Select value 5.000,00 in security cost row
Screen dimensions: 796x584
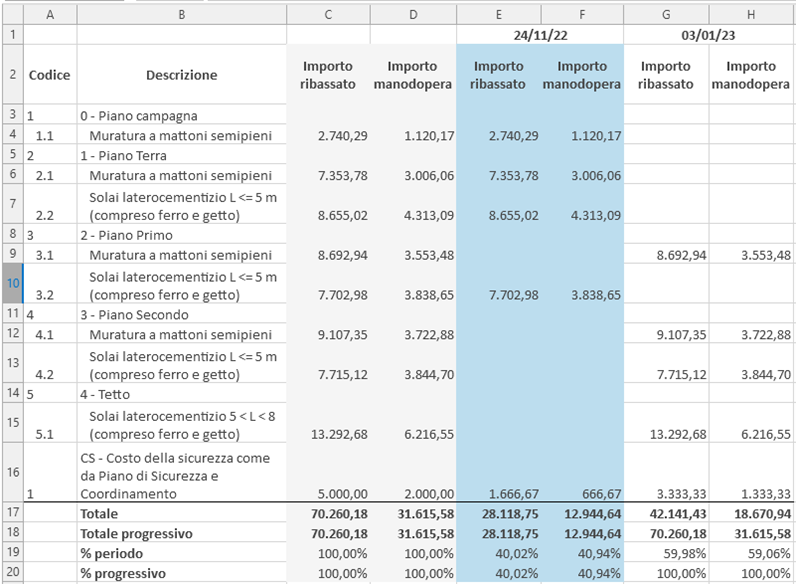click(328, 473)
